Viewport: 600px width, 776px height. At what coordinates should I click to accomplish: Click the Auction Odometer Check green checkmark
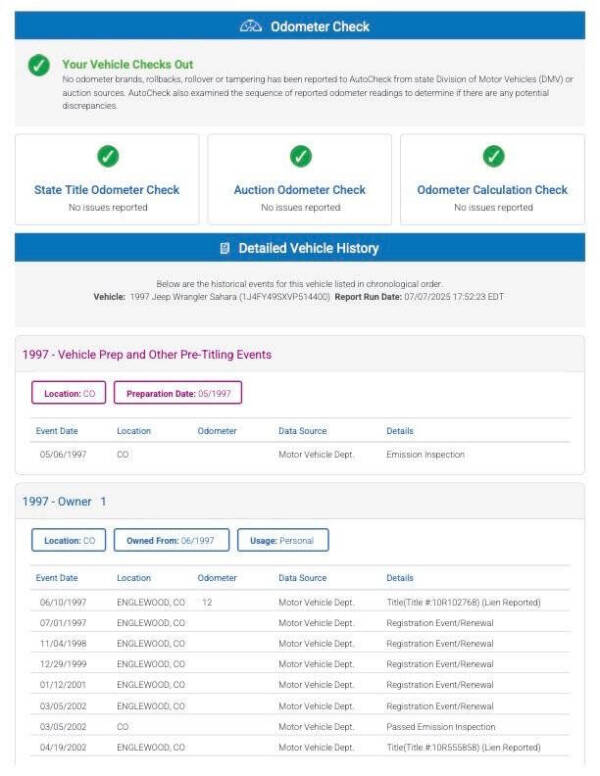300,156
